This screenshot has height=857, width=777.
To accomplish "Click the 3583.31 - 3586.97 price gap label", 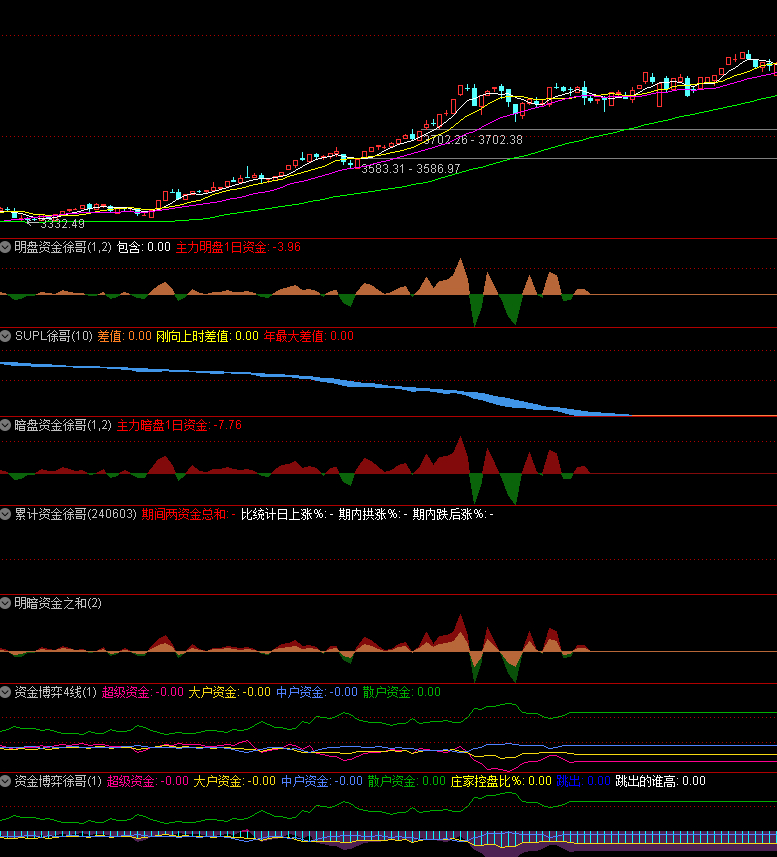I will [410, 169].
